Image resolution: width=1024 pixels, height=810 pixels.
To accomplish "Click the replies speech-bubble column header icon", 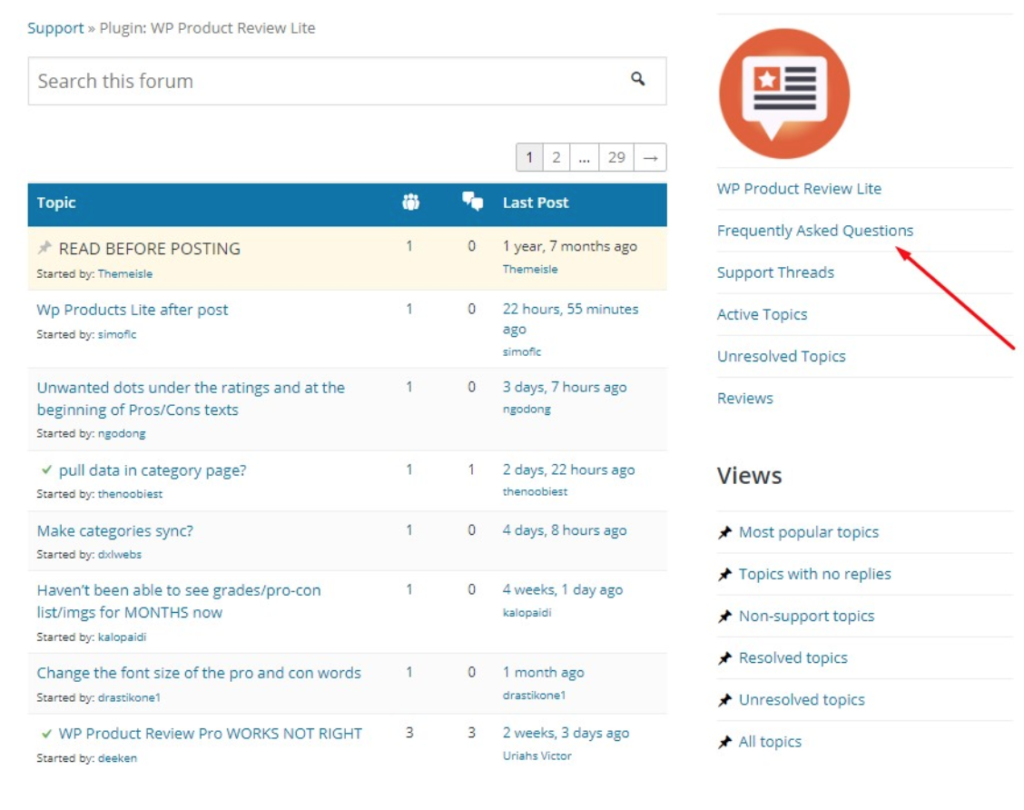I will point(472,202).
